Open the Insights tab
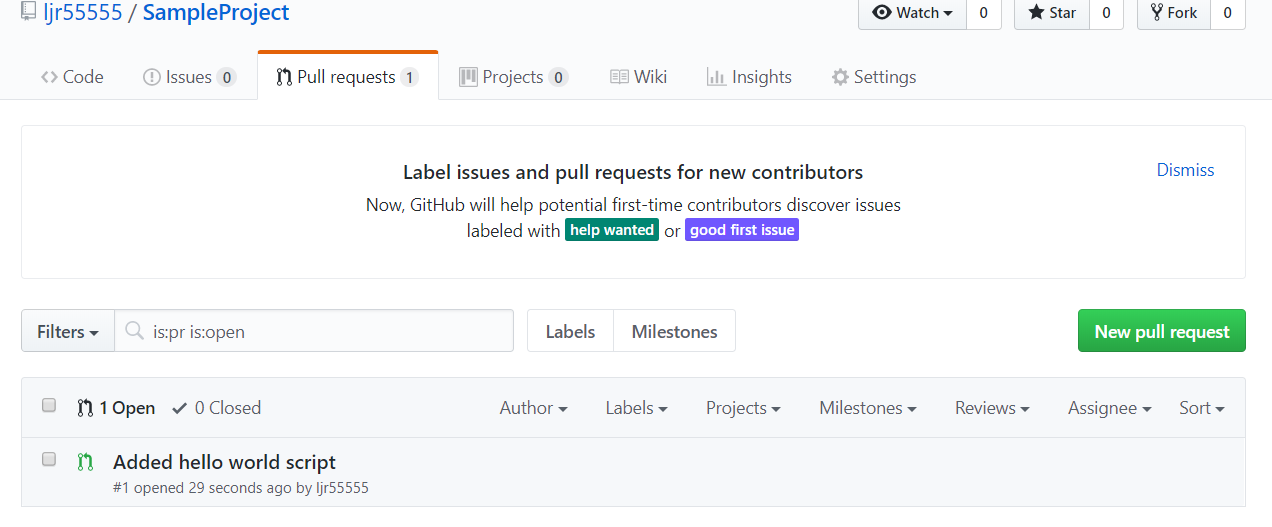 pos(749,77)
